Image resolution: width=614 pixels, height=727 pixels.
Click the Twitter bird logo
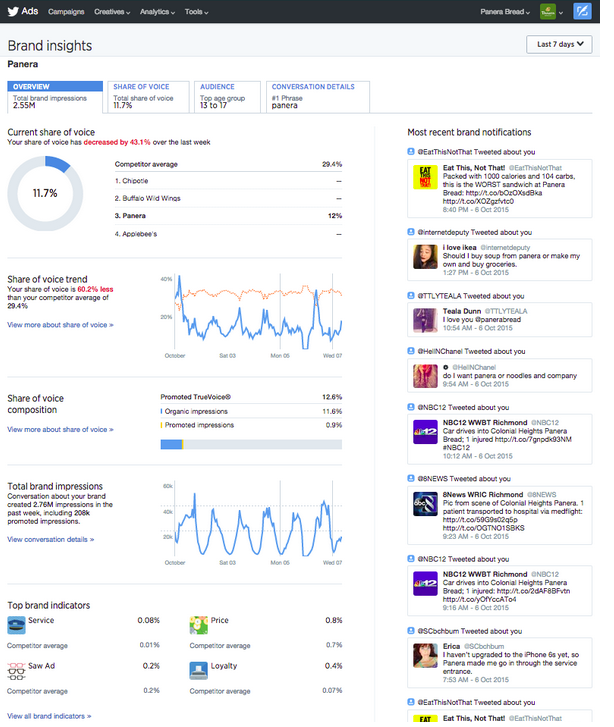click(x=13, y=11)
